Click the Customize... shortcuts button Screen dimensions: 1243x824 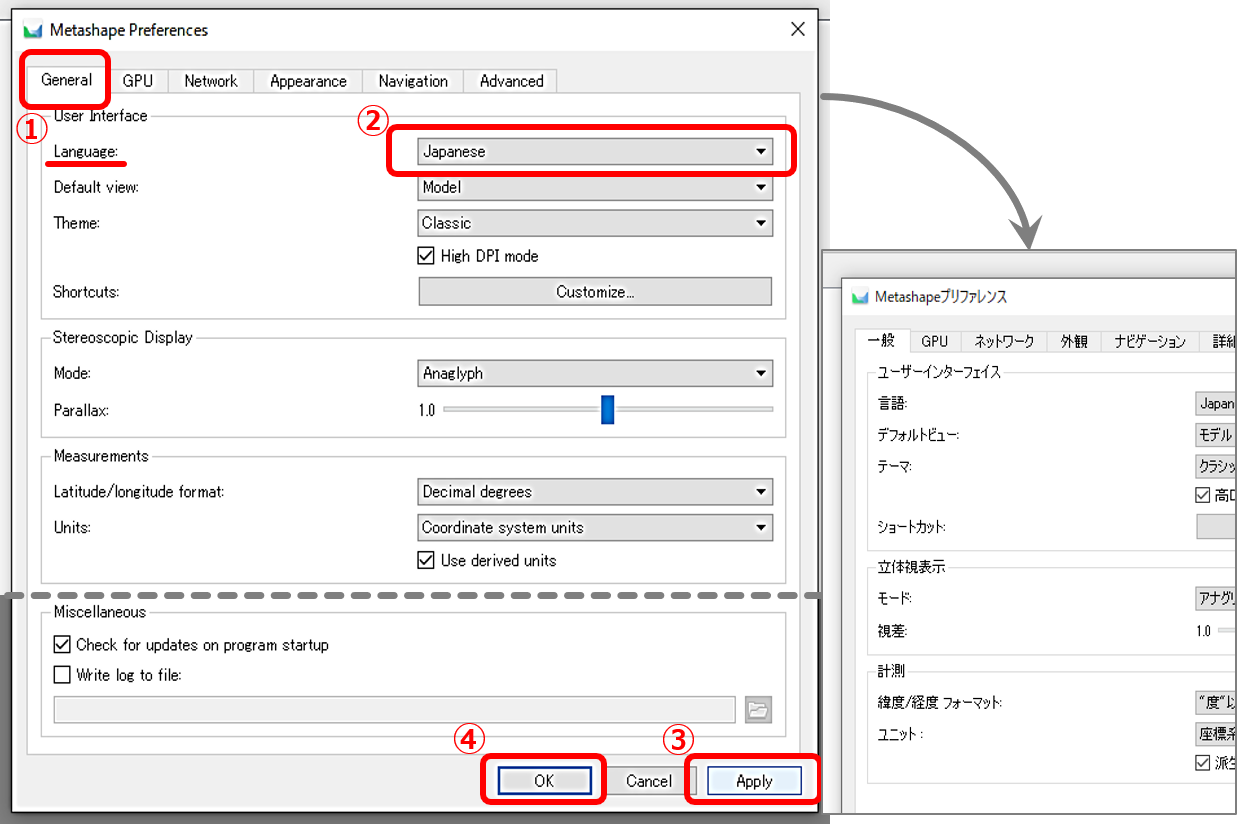(595, 291)
